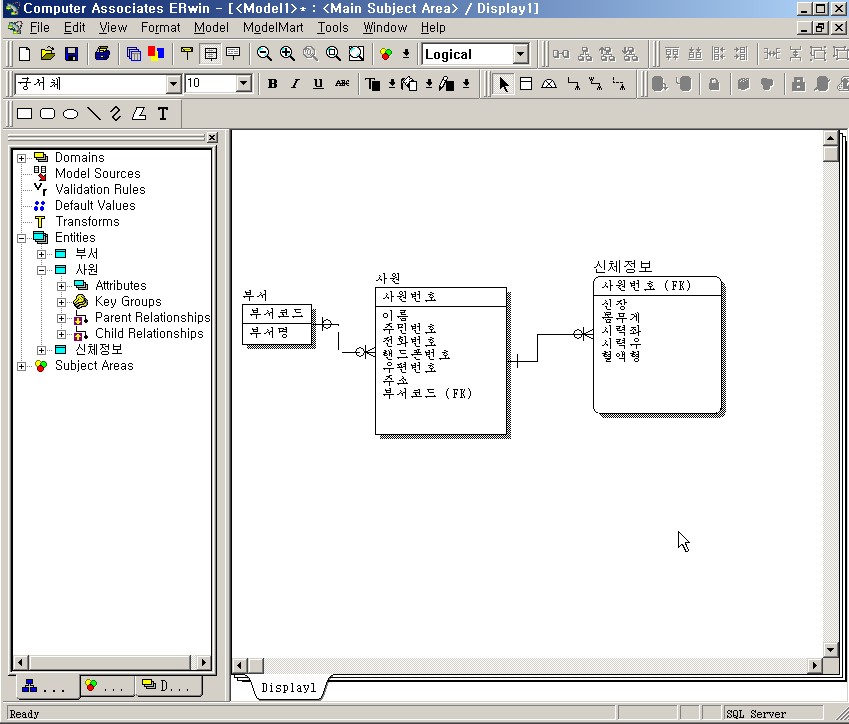The height and width of the screenshot is (724, 849).
Task: Open subject area down-arrow list
Action: click(406, 54)
